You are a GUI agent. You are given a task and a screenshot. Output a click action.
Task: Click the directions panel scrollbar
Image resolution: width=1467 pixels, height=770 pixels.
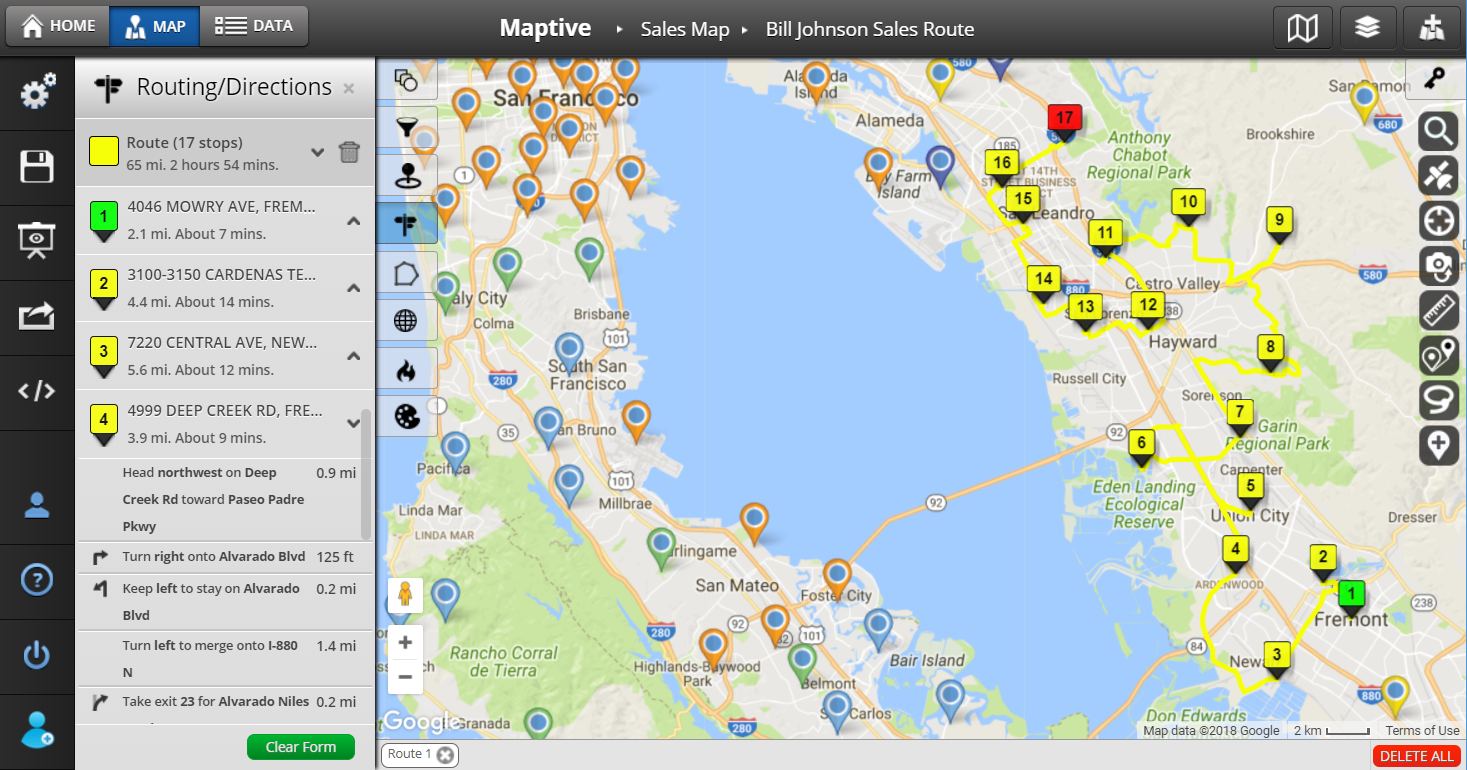point(366,474)
